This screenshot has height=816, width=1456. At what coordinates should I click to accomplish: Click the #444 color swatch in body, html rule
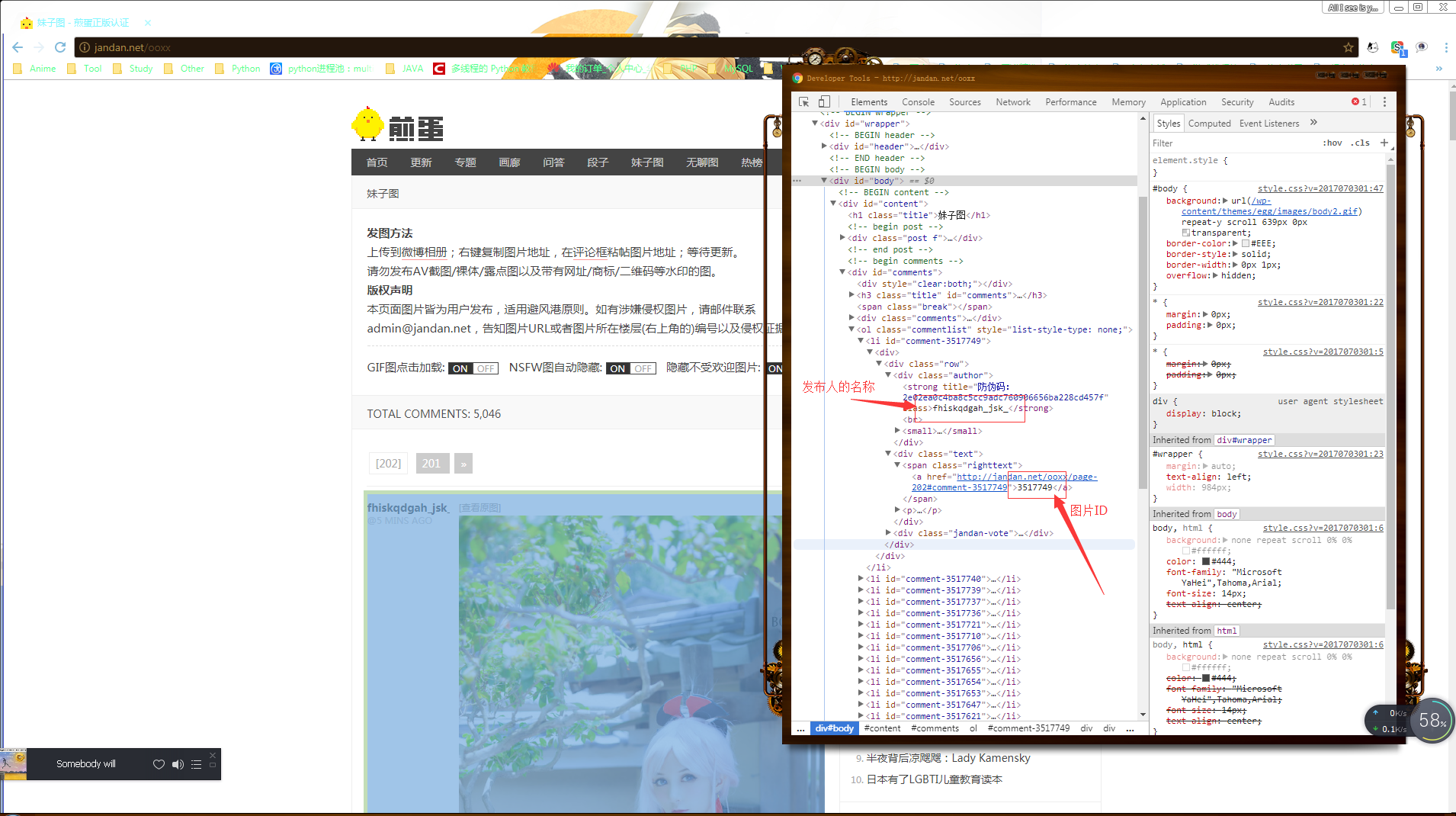(x=1206, y=561)
